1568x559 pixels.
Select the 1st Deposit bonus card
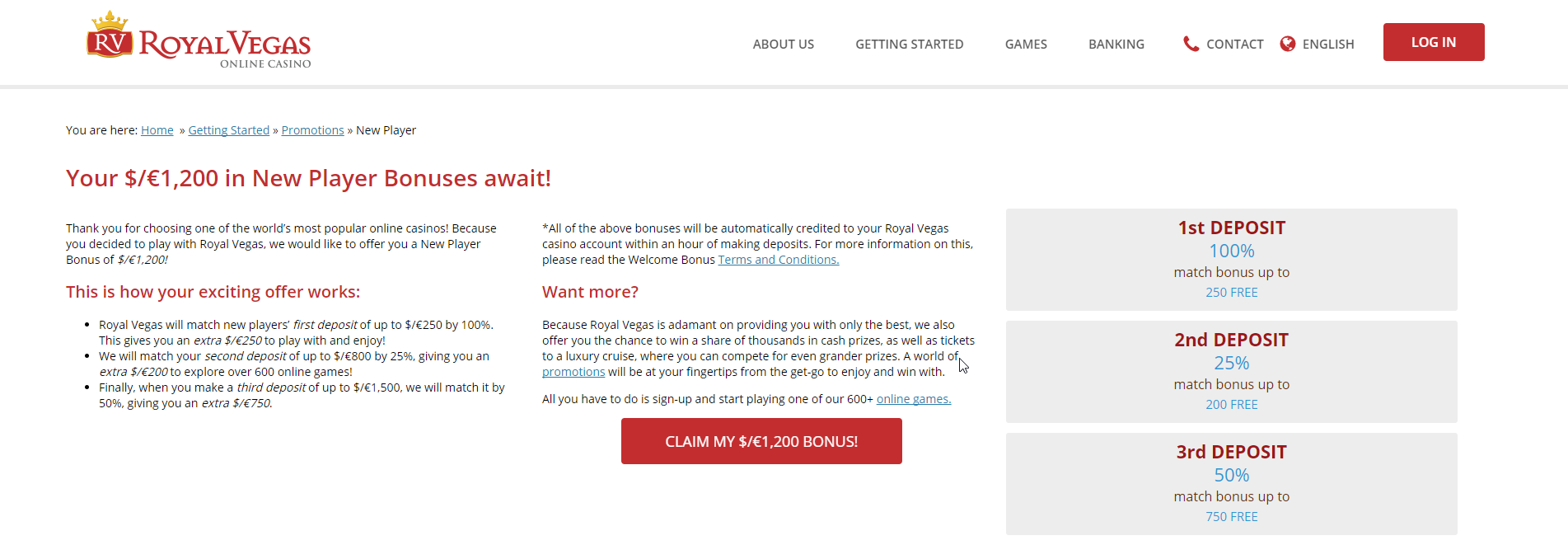point(1232,260)
